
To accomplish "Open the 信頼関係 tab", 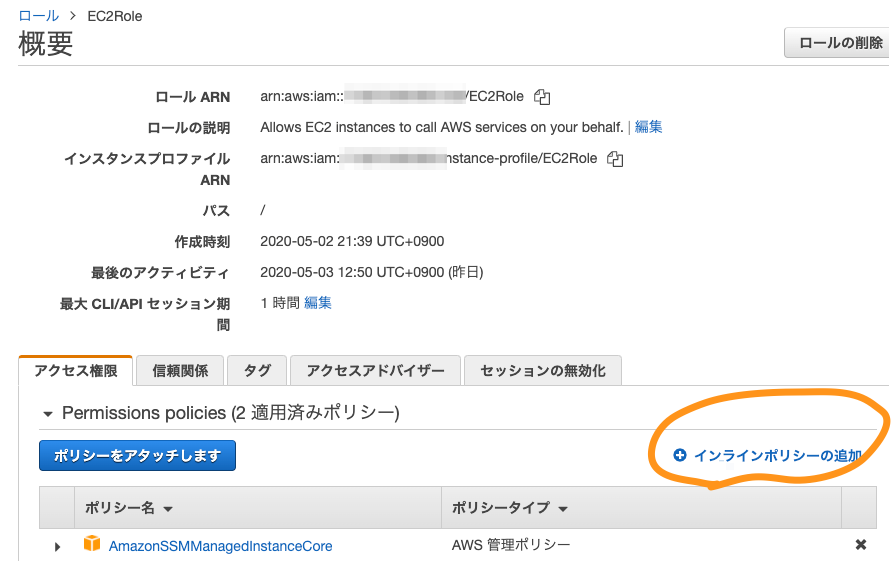I will (x=180, y=371).
